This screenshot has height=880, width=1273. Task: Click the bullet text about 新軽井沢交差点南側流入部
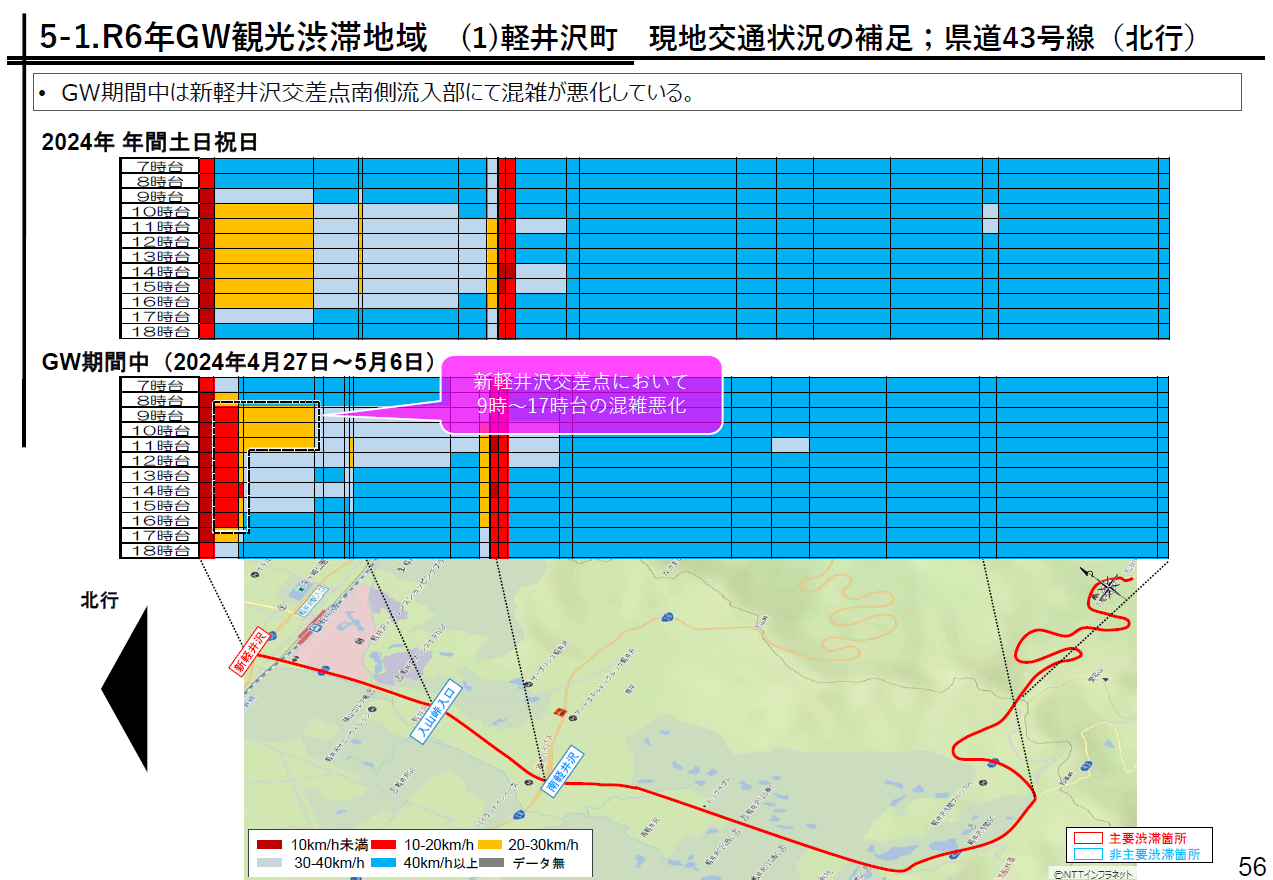[x=378, y=94]
